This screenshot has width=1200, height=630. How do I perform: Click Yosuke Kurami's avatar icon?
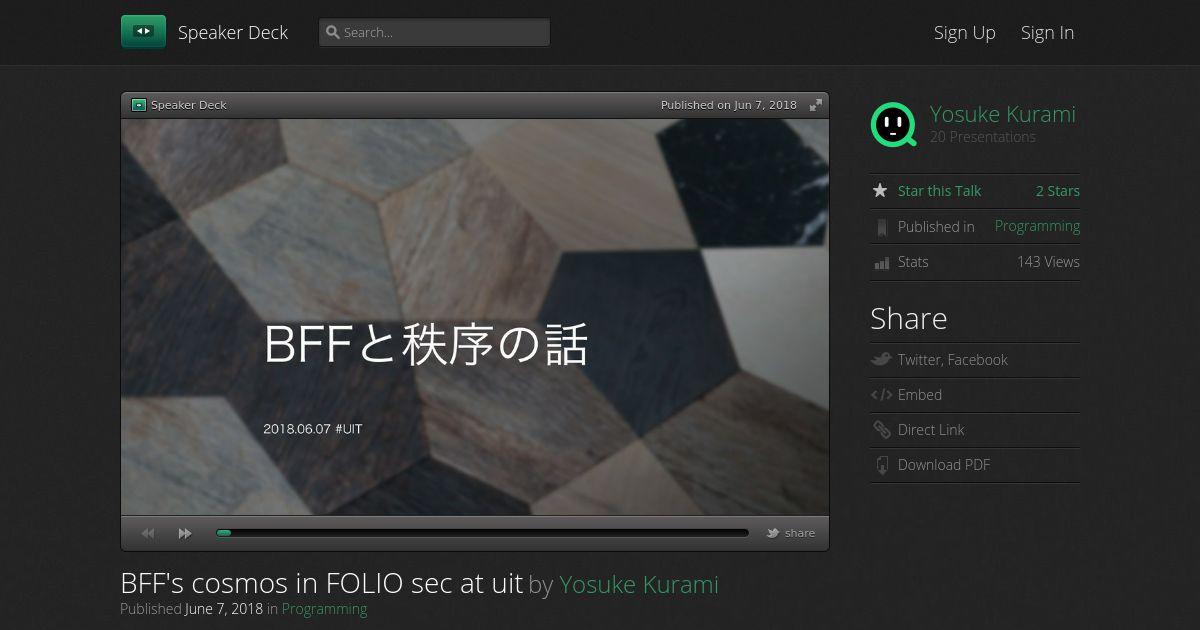893,125
